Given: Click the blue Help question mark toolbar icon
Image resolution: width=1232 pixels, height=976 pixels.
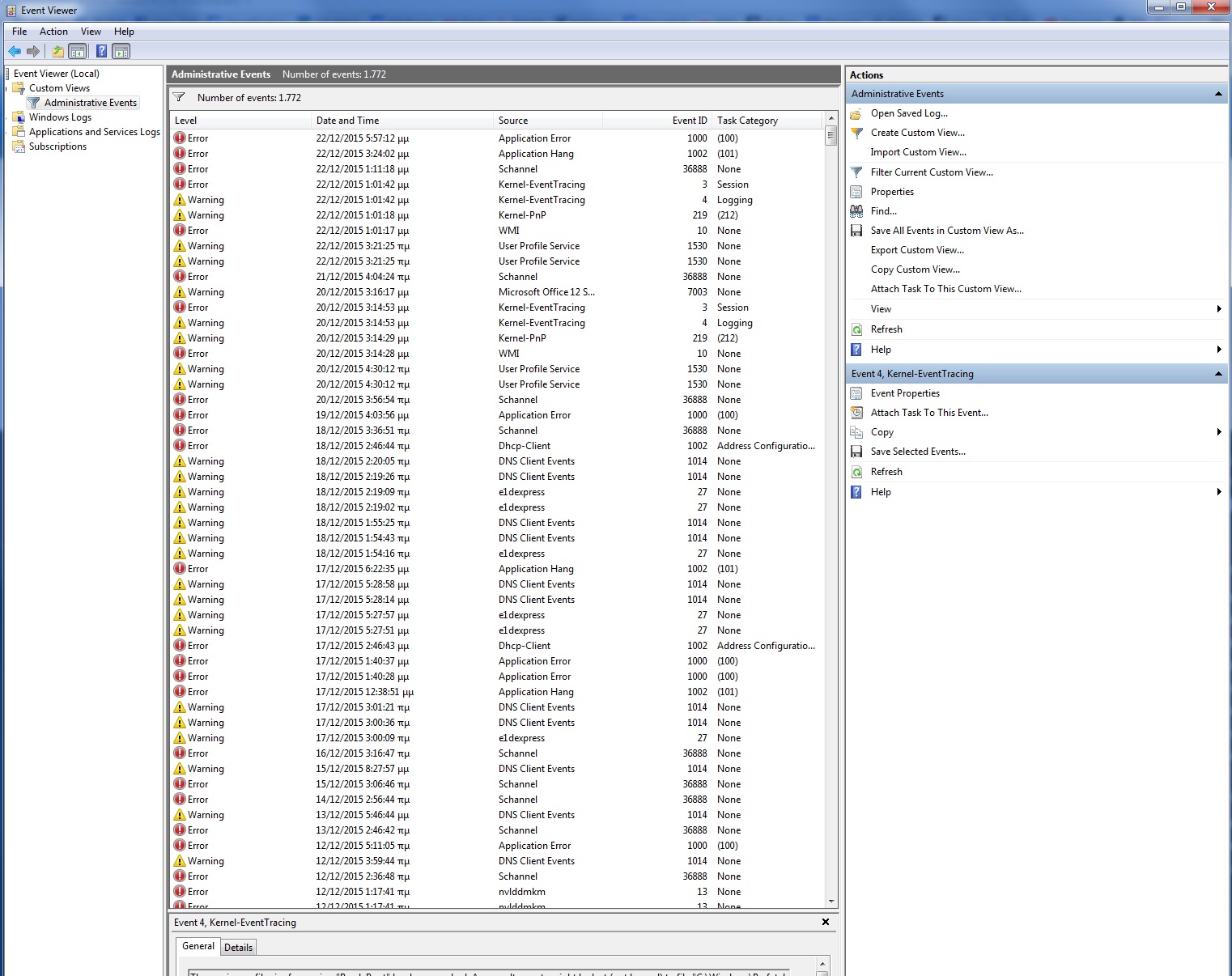Looking at the screenshot, I should pos(101,52).
